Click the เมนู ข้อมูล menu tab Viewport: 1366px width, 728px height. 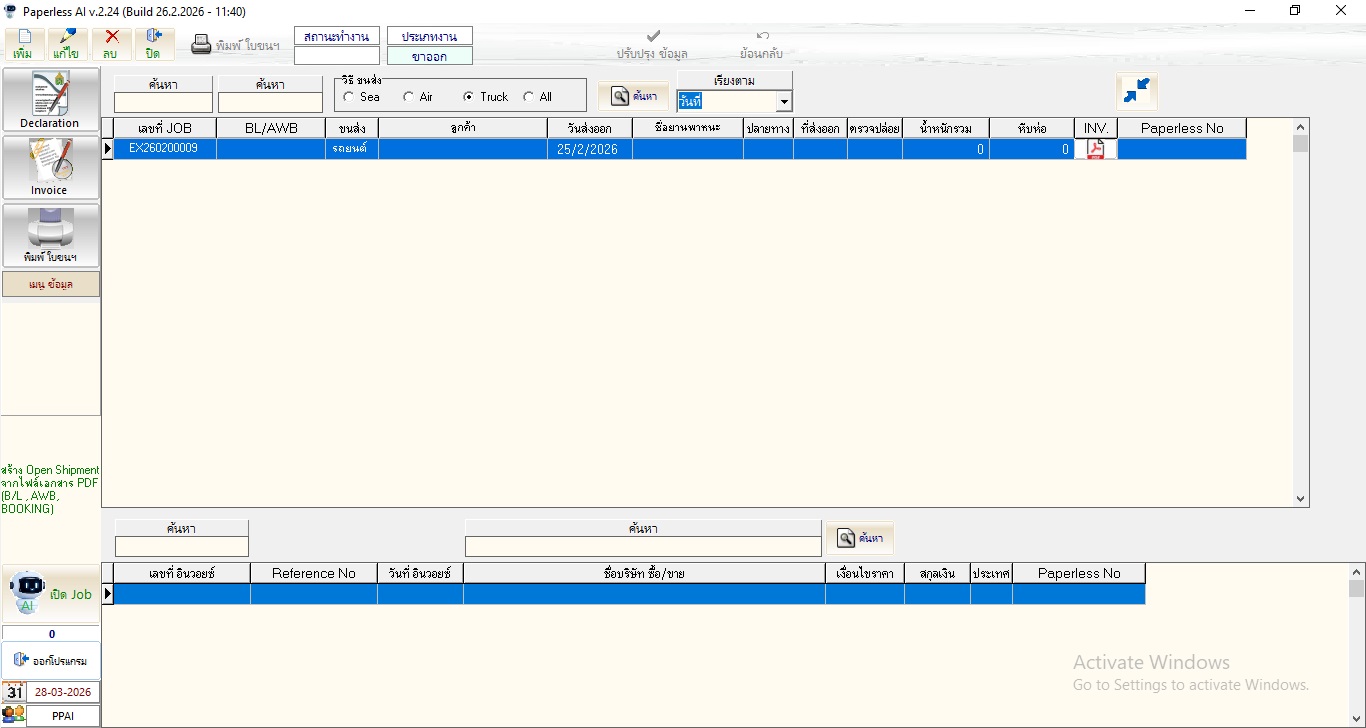[x=50, y=284]
